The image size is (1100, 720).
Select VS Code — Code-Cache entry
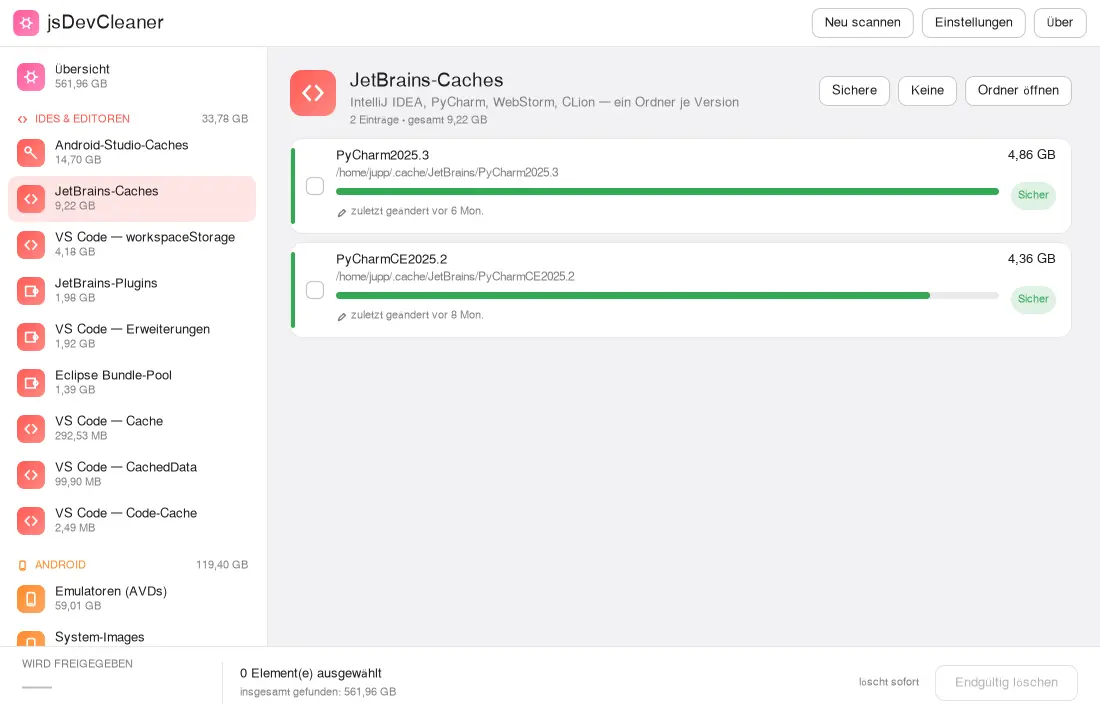(x=132, y=520)
